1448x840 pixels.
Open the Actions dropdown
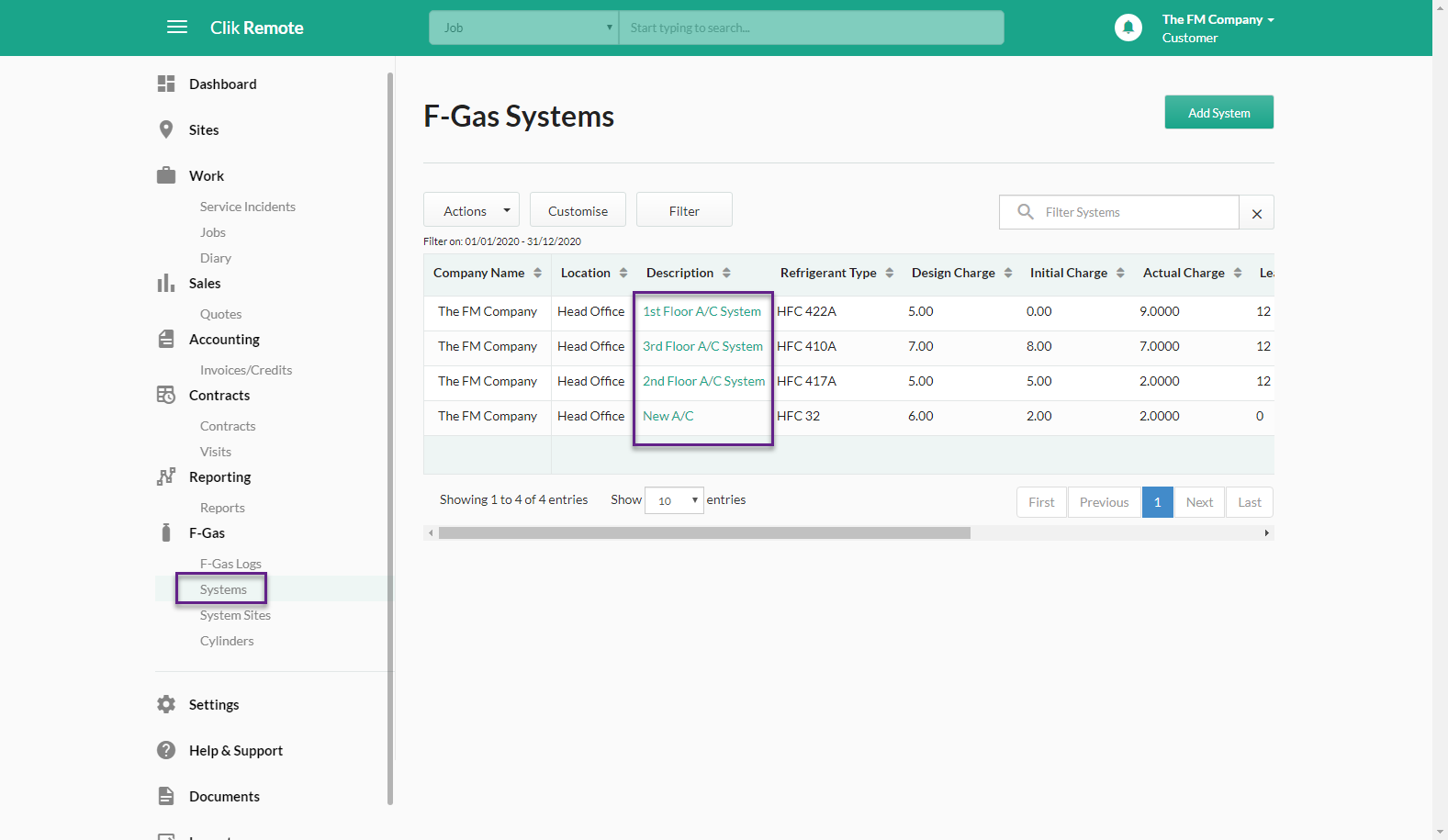pos(471,210)
